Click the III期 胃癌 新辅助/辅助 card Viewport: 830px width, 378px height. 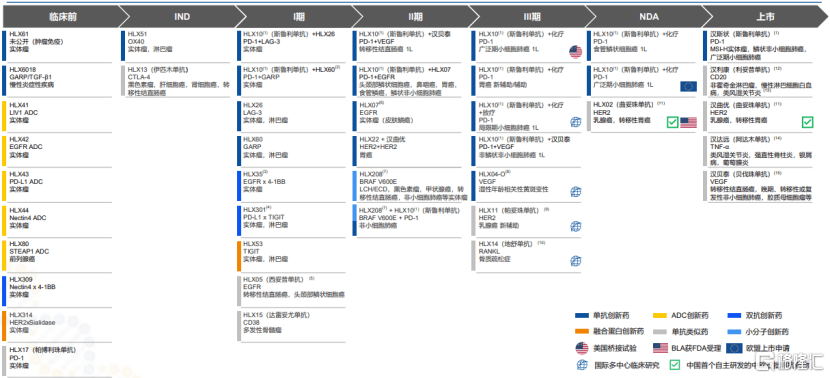(527, 80)
